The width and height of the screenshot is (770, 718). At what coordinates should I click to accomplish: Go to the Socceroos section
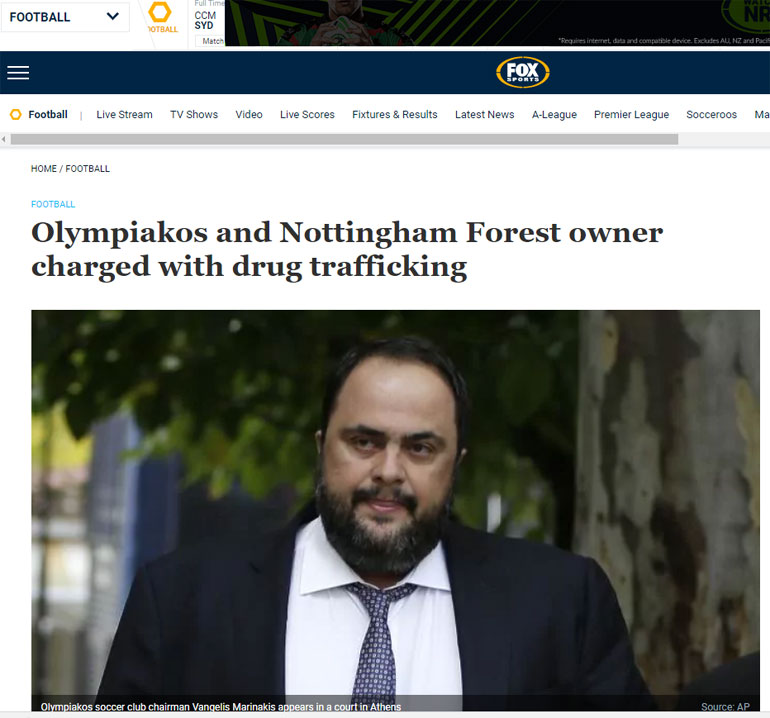coord(712,114)
